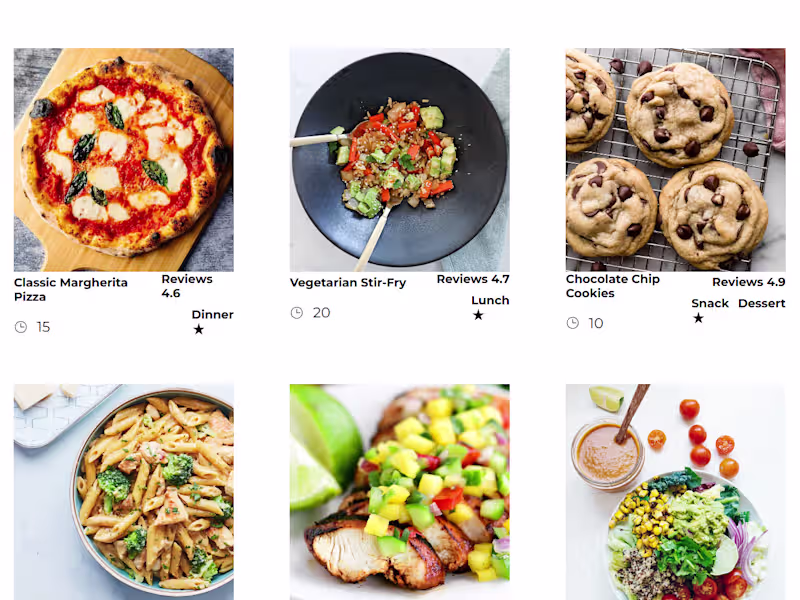Select the Dinner category tag
The width and height of the screenshot is (800, 600).
[x=213, y=314]
